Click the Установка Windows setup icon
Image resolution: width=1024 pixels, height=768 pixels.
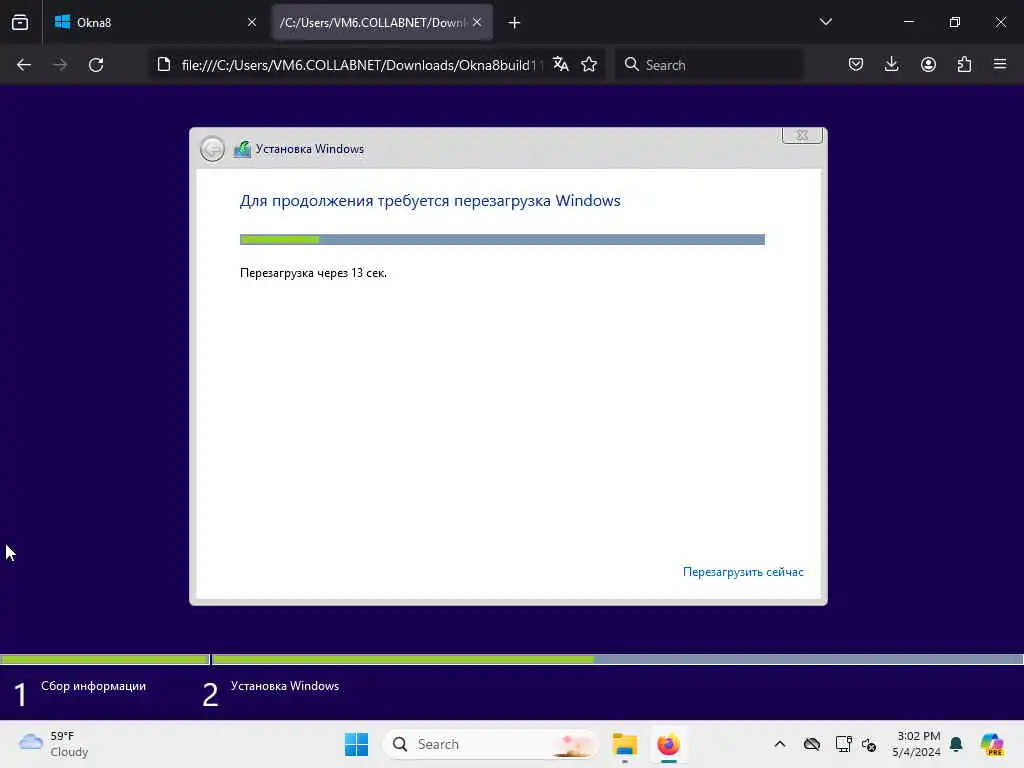[x=242, y=149]
